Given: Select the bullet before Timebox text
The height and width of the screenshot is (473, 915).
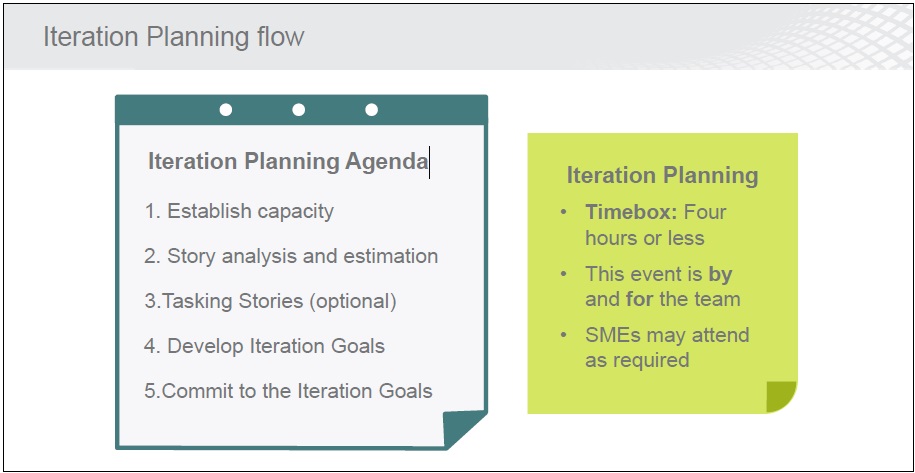Looking at the screenshot, I should pos(563,212).
